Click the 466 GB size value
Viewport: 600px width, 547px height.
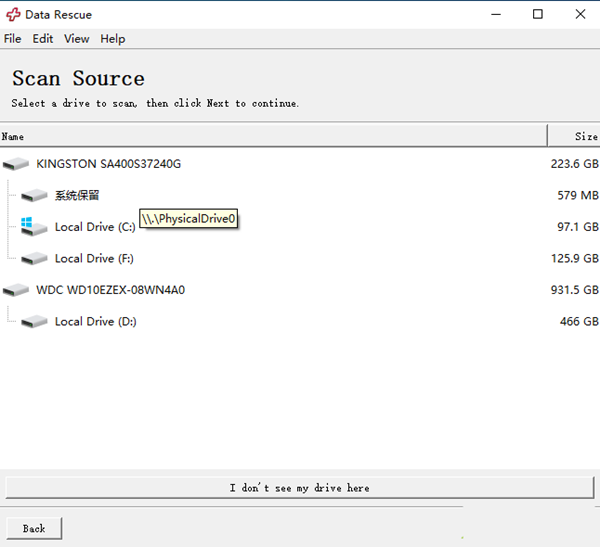(x=579, y=322)
